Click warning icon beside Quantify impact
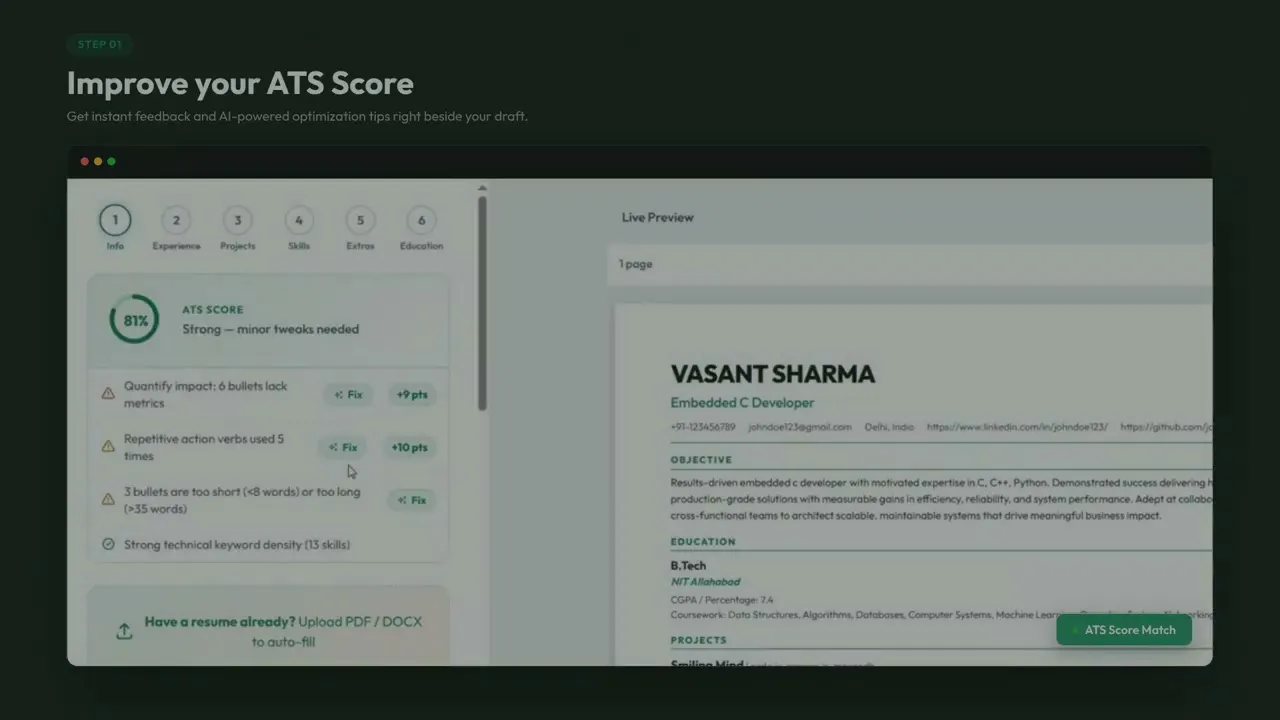 [108, 394]
